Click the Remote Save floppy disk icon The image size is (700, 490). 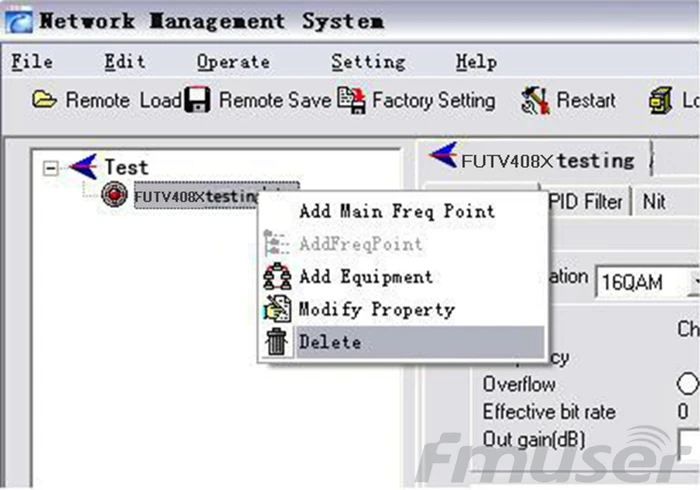coord(197,100)
